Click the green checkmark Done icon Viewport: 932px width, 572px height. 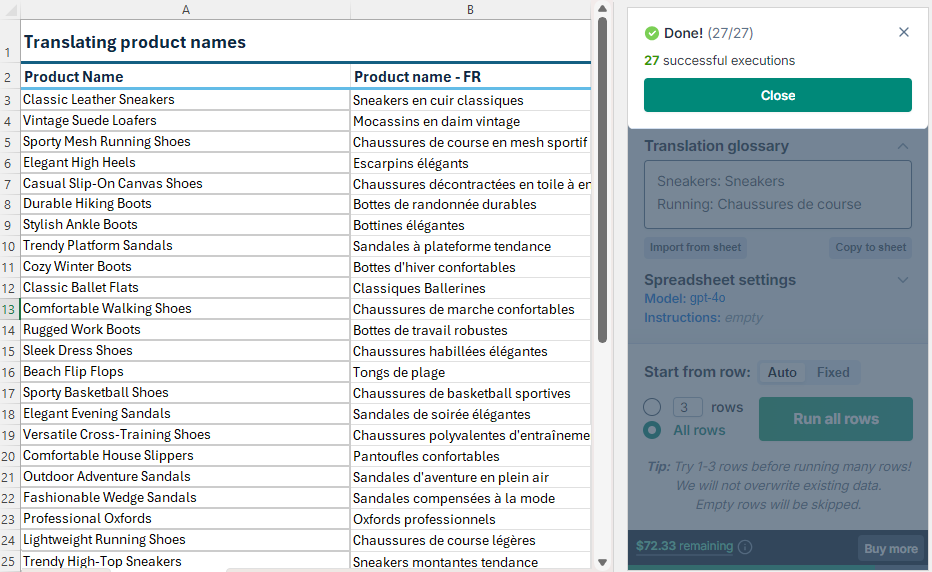(652, 33)
